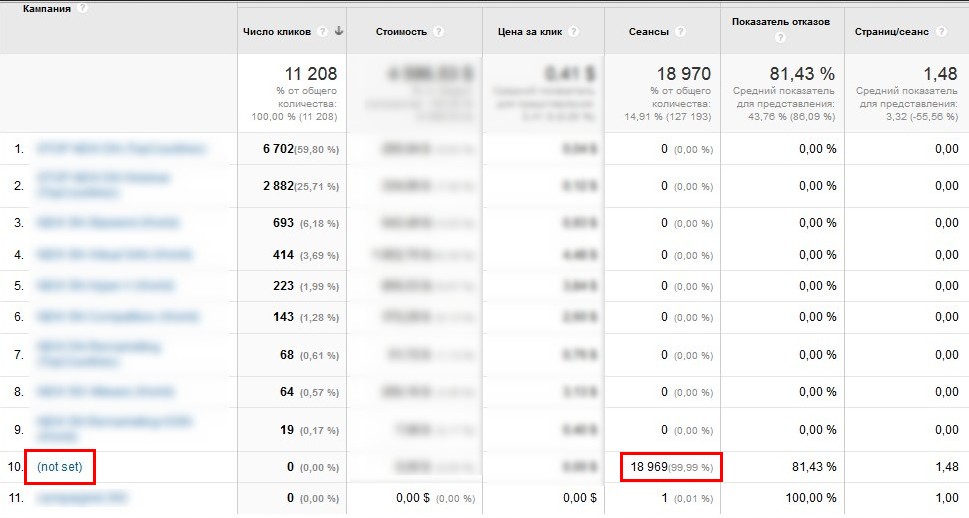Sort table by Сеансы header
This screenshot has width=969, height=518.
click(649, 32)
